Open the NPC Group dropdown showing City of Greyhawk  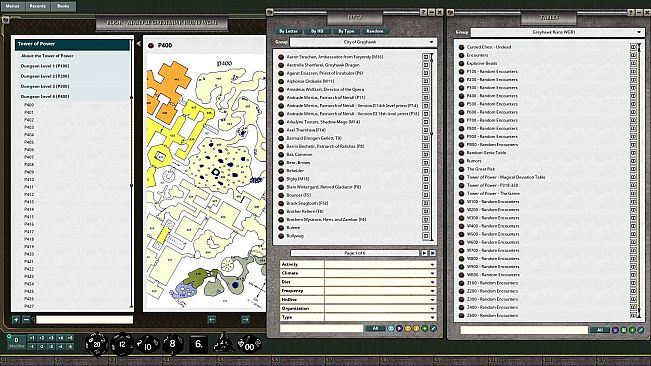[362, 42]
